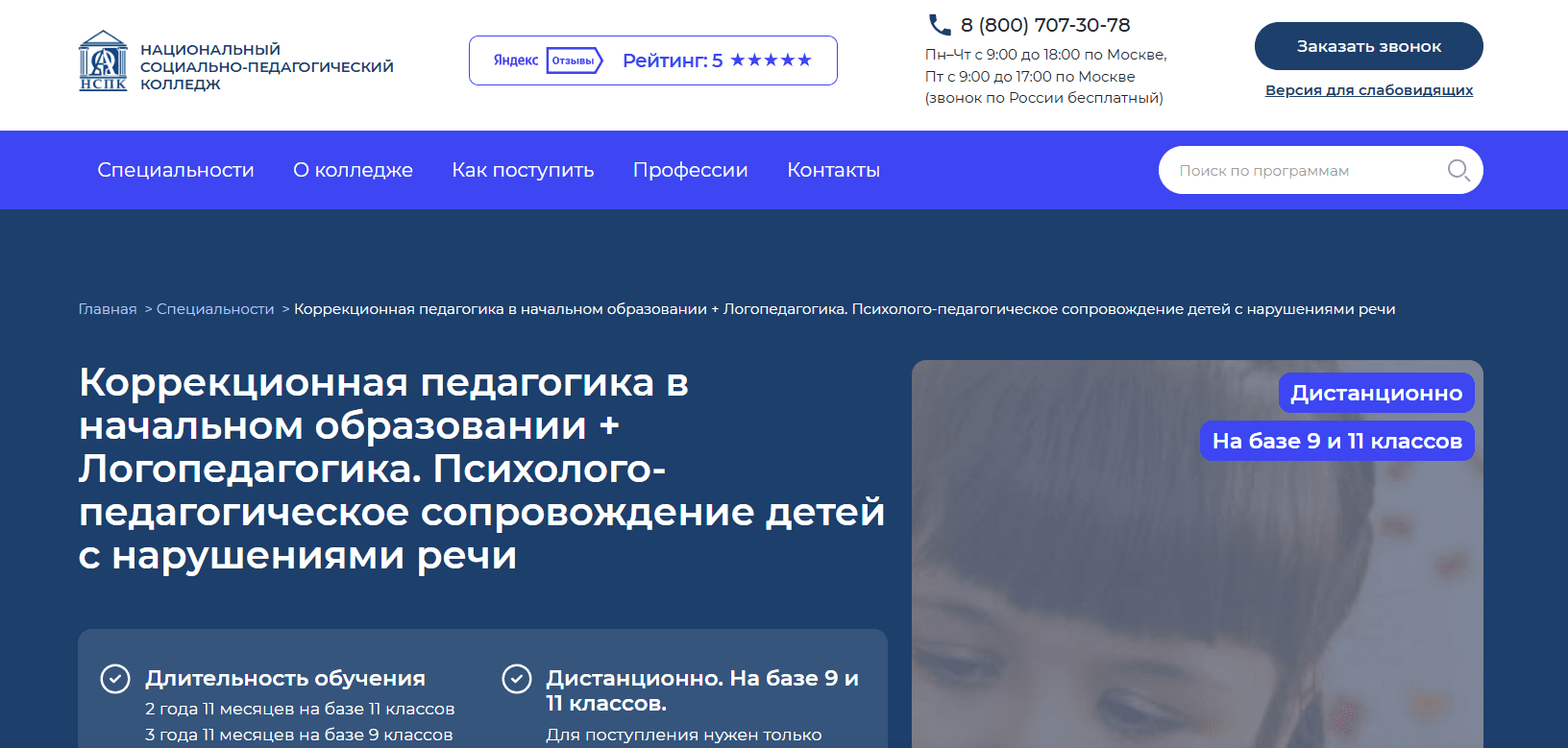Screen dimensions: 1568x748
Task: Click the current-page breadcrumb Коррекционная педагогика
Action: coord(845,309)
